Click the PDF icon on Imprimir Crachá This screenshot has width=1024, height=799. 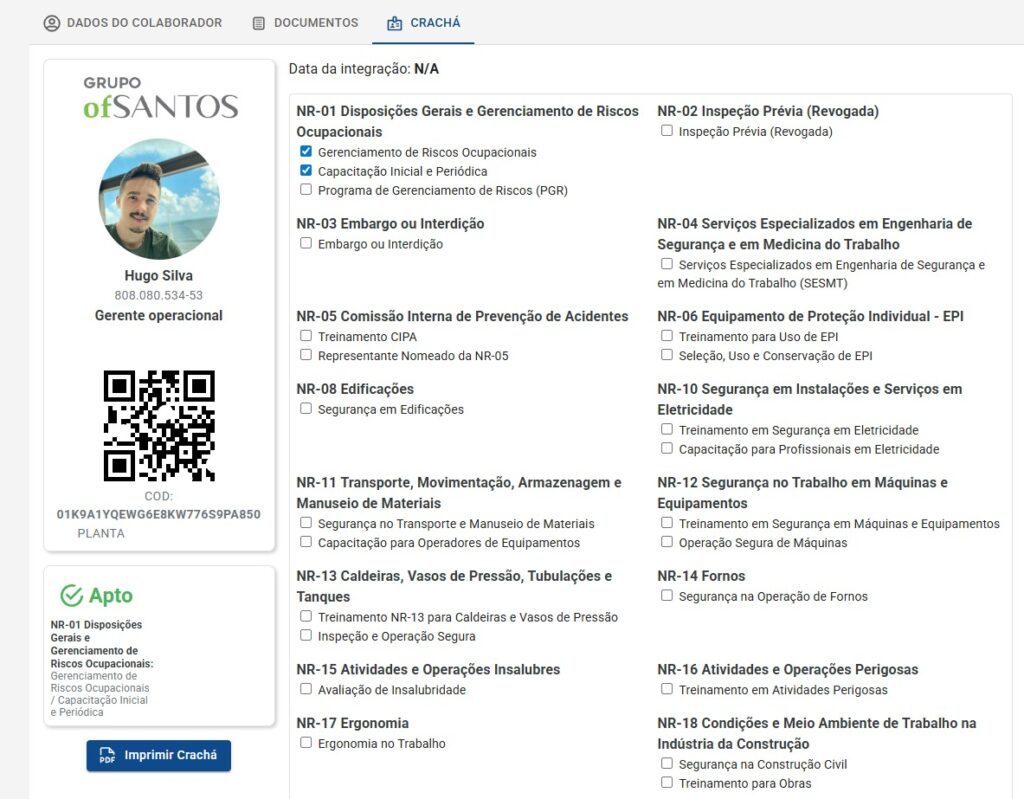click(x=107, y=756)
